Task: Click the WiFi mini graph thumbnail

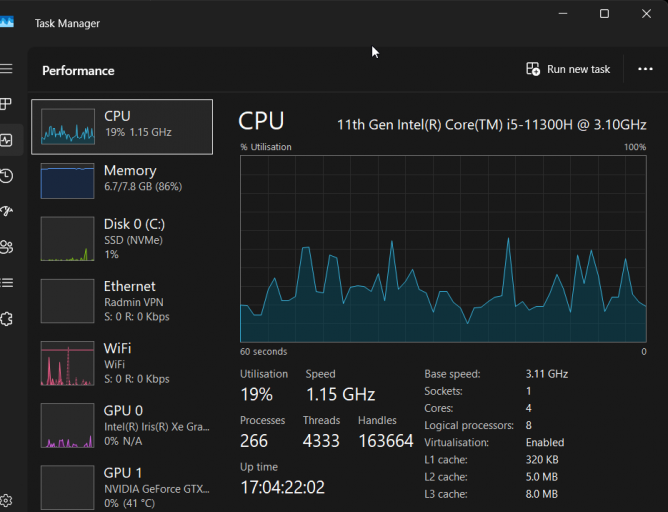Action: [x=68, y=363]
